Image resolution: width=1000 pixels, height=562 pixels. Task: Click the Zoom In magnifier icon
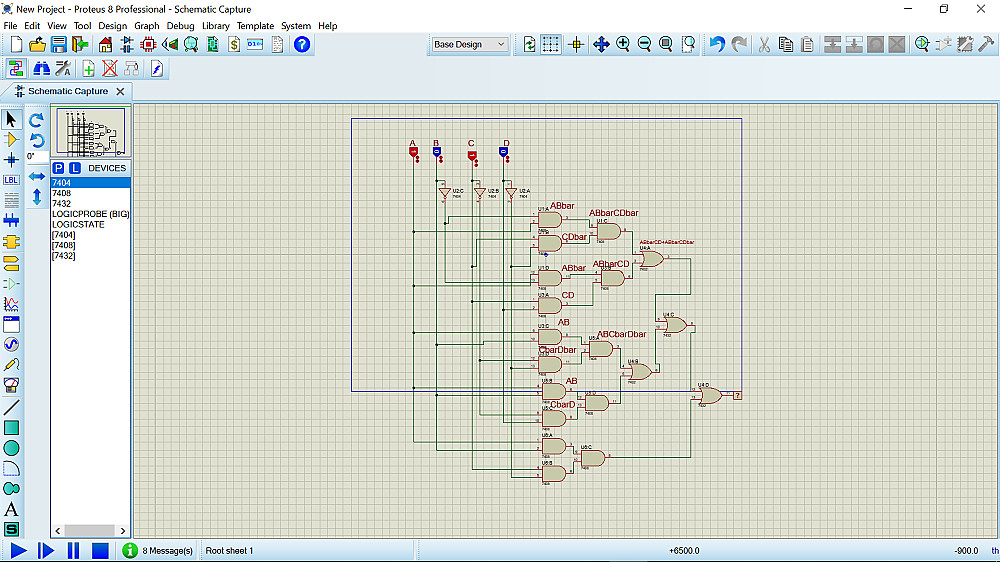(x=623, y=45)
